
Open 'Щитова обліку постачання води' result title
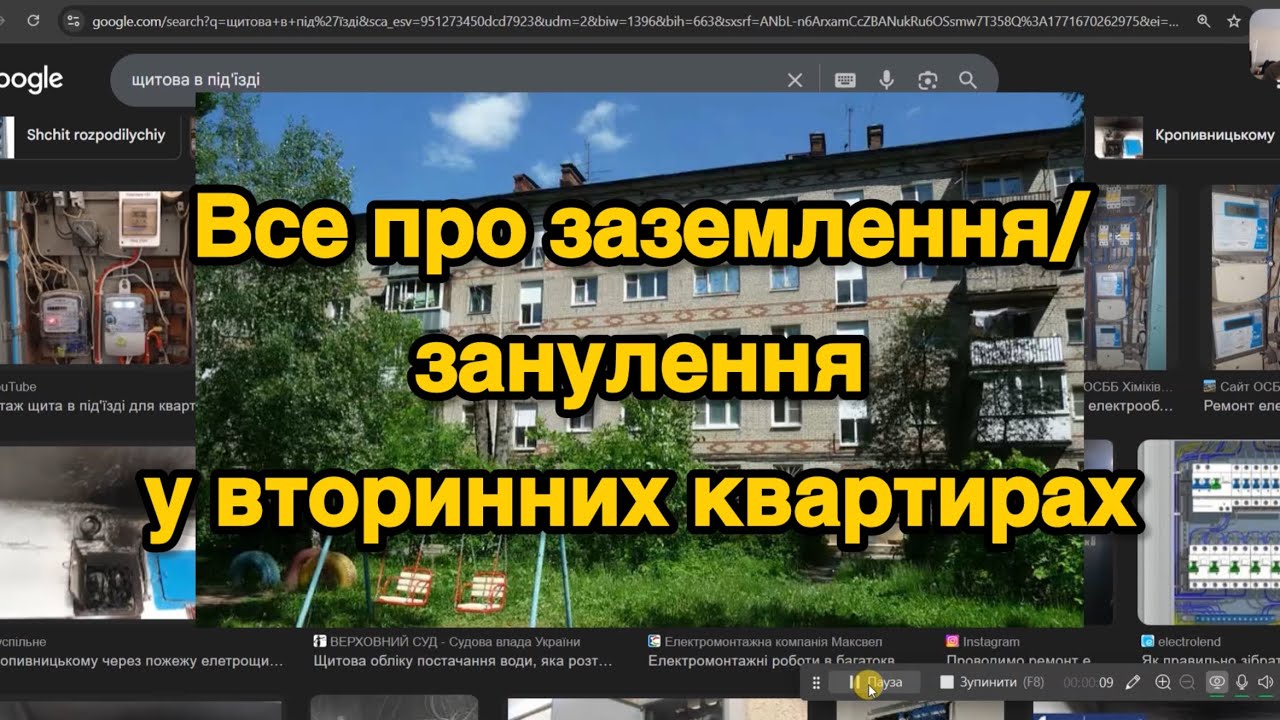[x=463, y=661]
